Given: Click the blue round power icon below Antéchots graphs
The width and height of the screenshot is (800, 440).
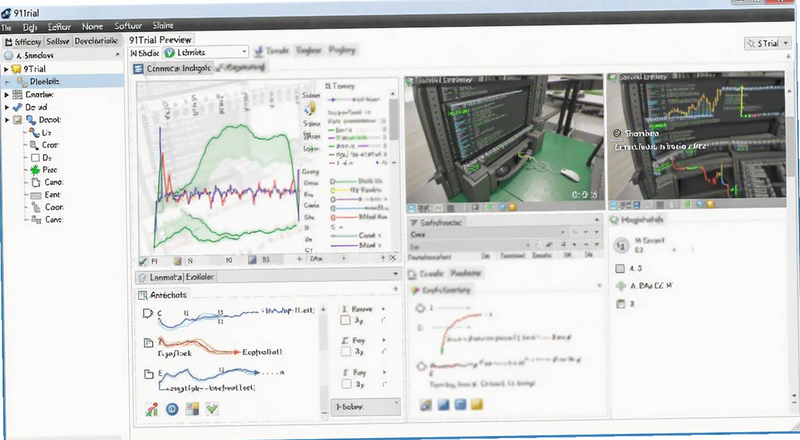Looking at the screenshot, I should [x=172, y=409].
